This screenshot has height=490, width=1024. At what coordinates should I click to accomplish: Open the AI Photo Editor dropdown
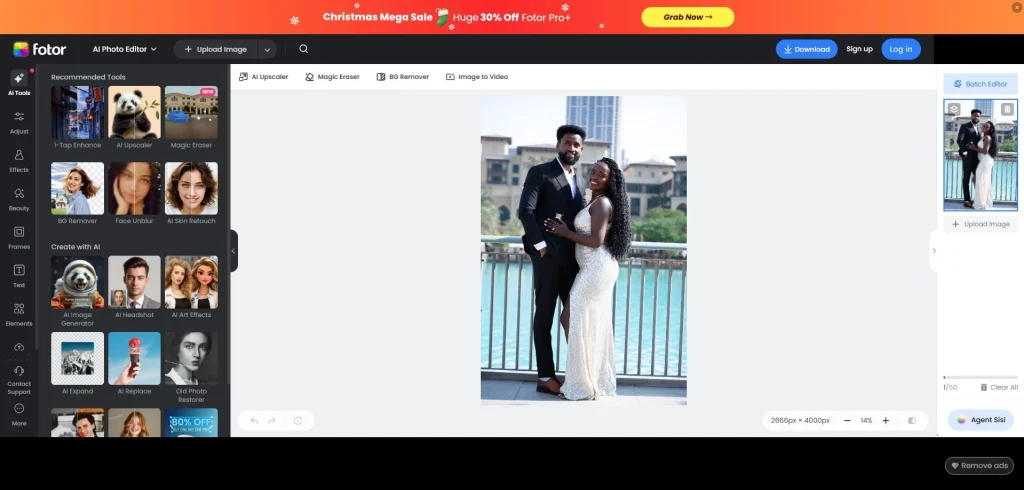pos(126,49)
